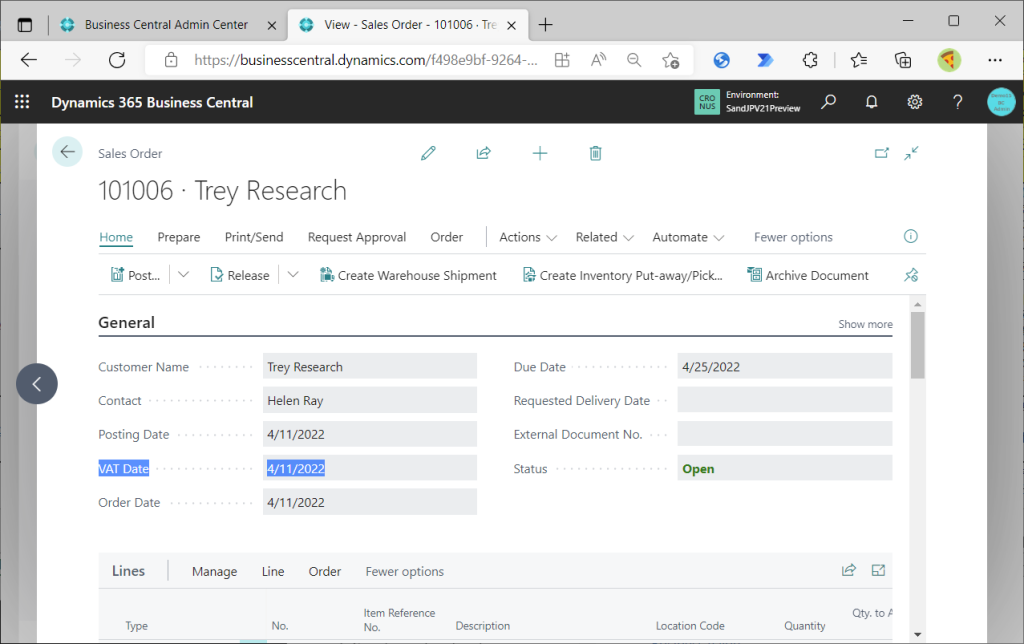1024x644 pixels.
Task: Close the Sales Order browser tab
Action: [512, 25]
